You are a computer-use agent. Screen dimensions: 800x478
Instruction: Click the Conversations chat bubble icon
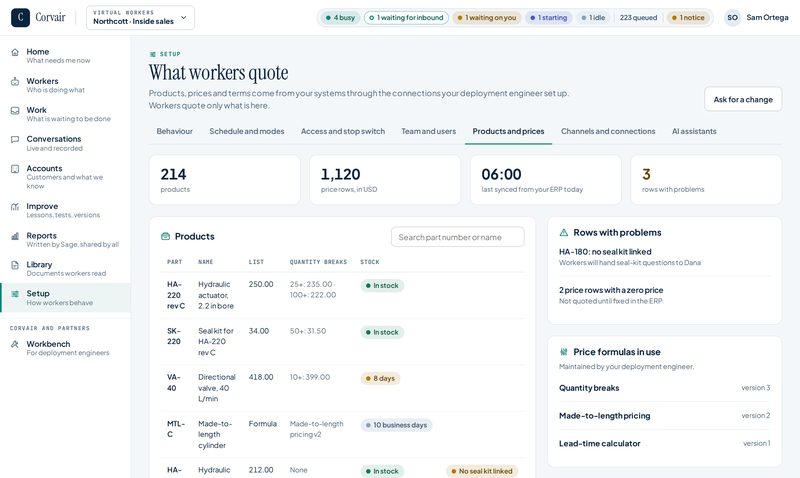[15, 139]
